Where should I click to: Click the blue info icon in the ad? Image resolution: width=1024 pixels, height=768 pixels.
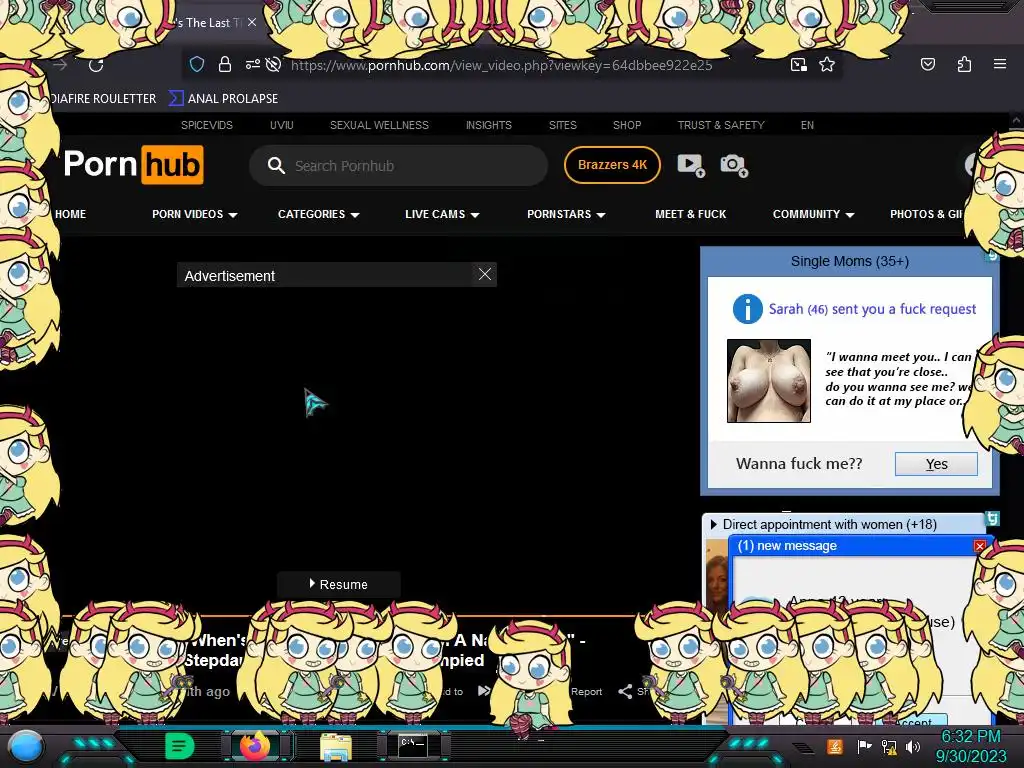pos(747,309)
